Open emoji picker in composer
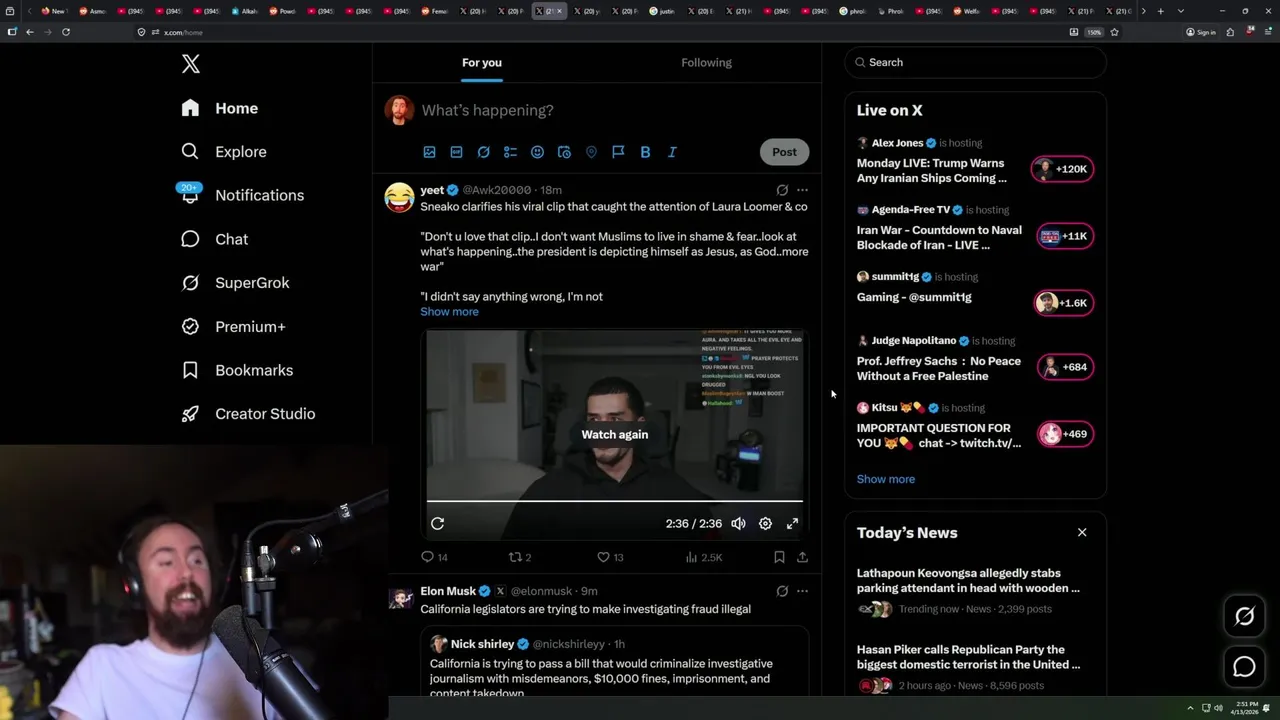 (537, 152)
